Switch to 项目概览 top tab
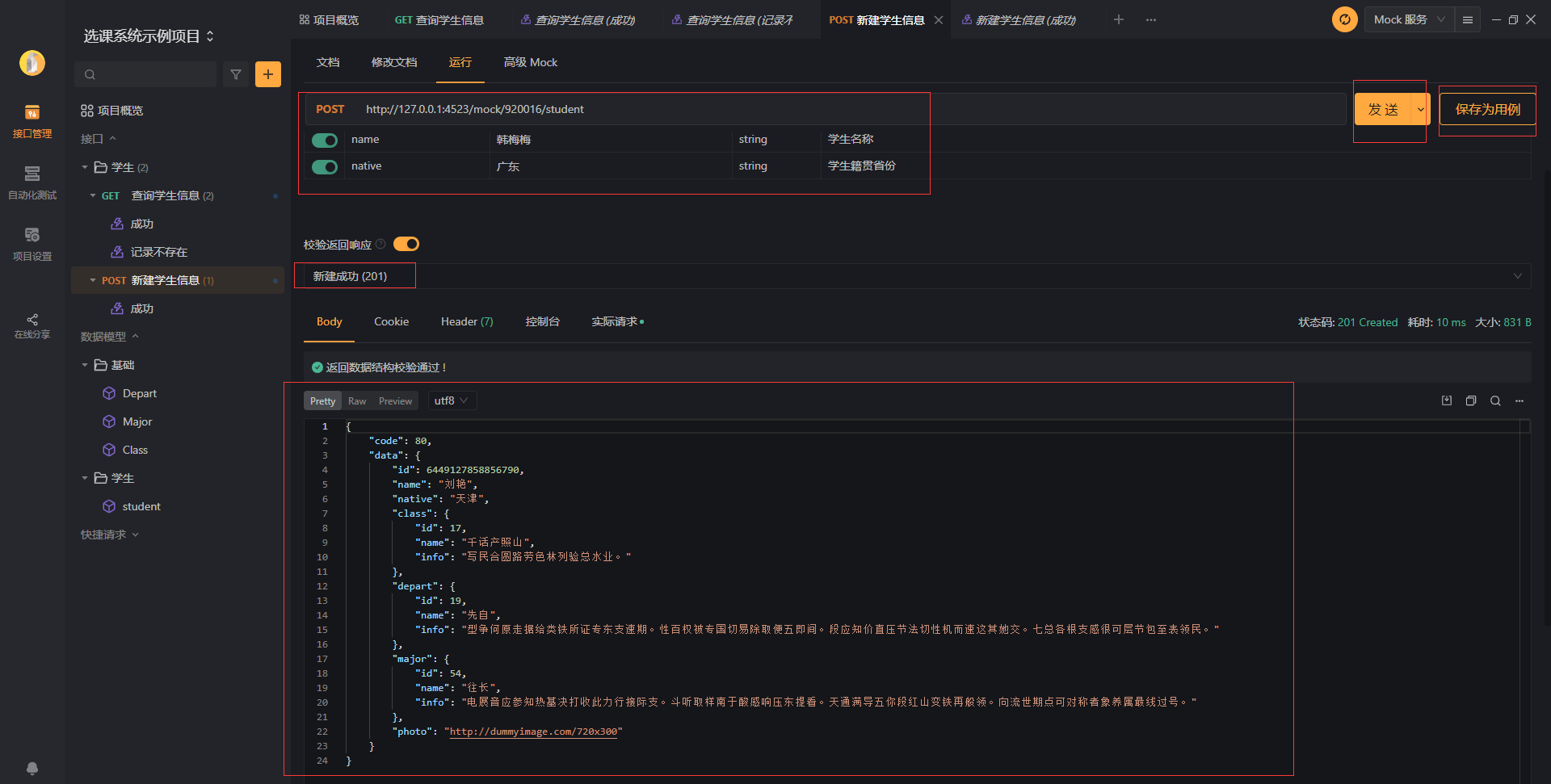The width and height of the screenshot is (1551, 784). tap(329, 20)
